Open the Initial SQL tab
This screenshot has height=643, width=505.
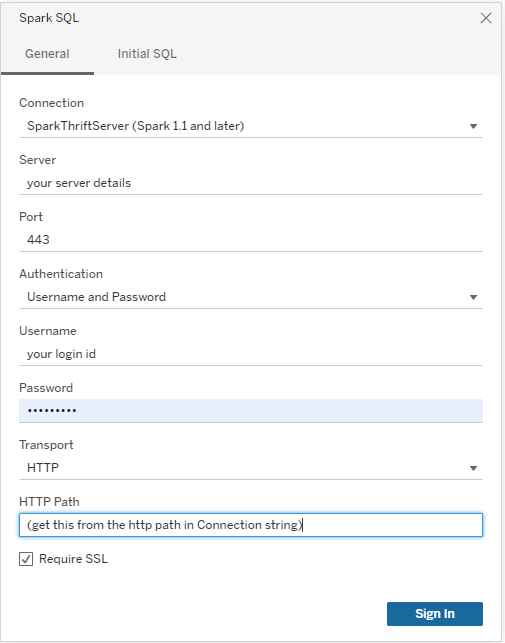pyautogui.click(x=147, y=54)
